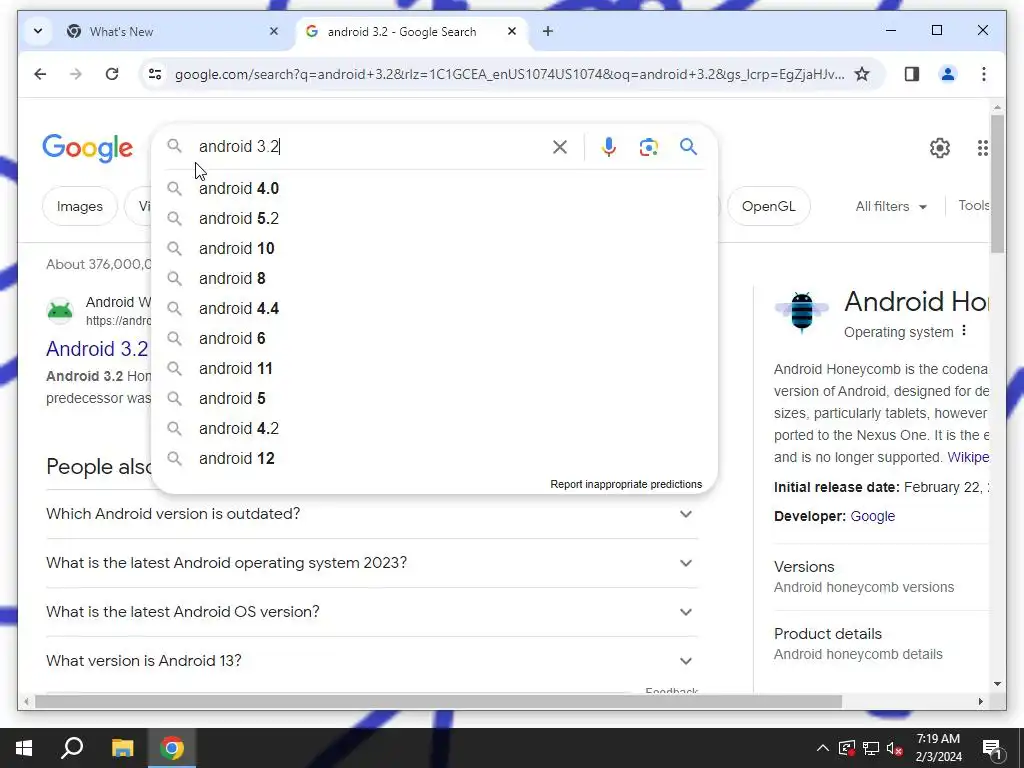Search by image with Lens icon
This screenshot has height=768, width=1024.
pos(648,147)
